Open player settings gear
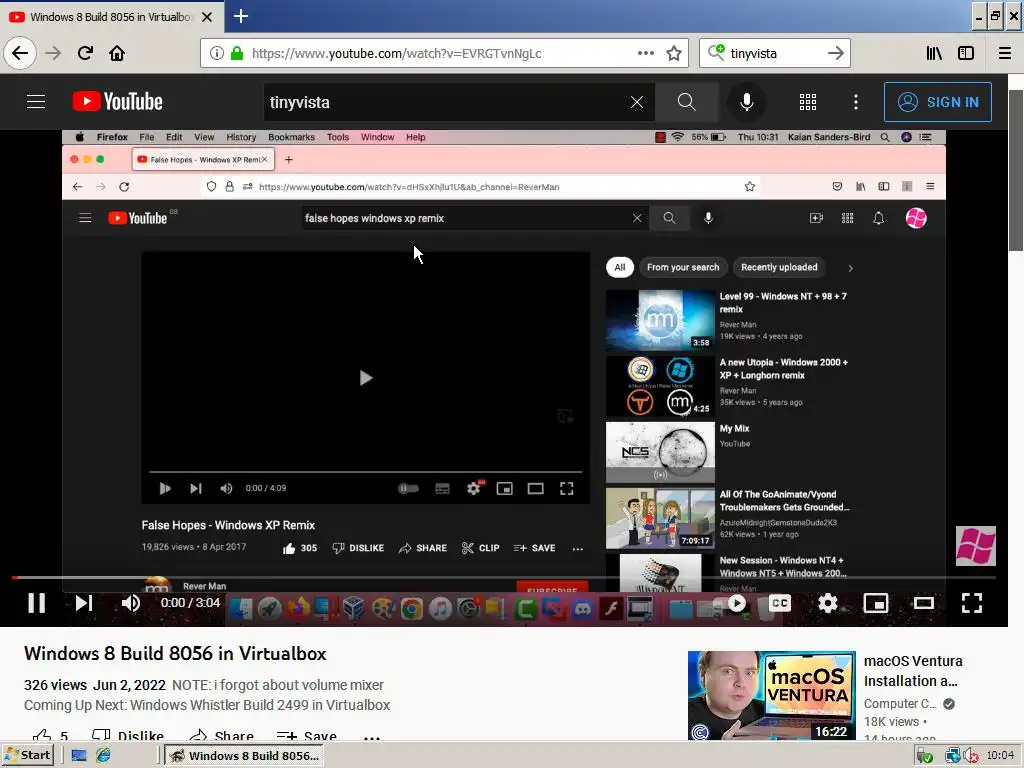Viewport: 1024px width, 768px height. tap(827, 603)
